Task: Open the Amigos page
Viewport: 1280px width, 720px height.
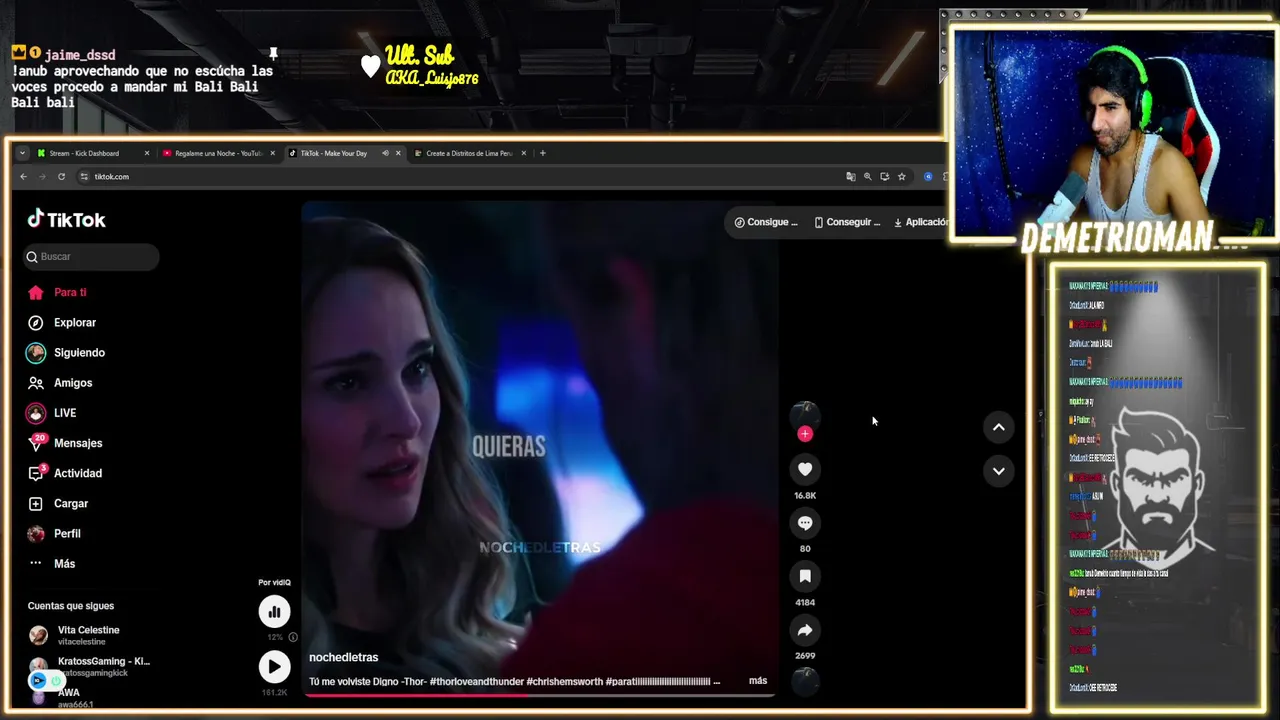Action: point(72,383)
